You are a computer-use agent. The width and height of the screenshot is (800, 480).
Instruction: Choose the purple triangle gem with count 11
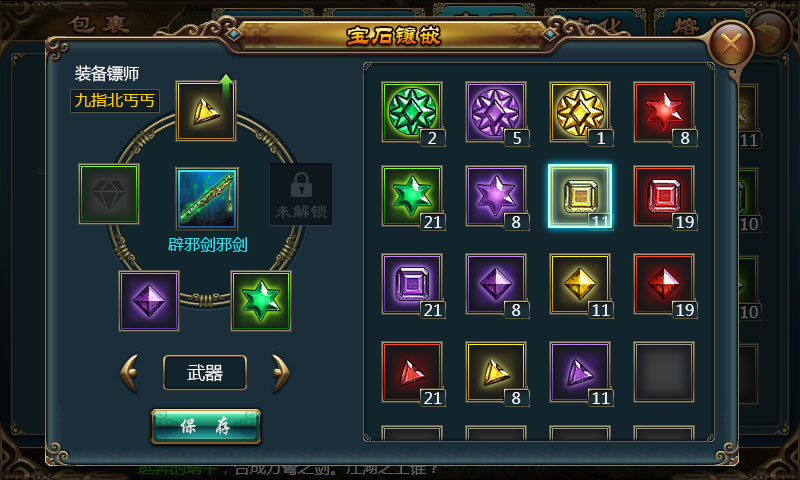[580, 372]
